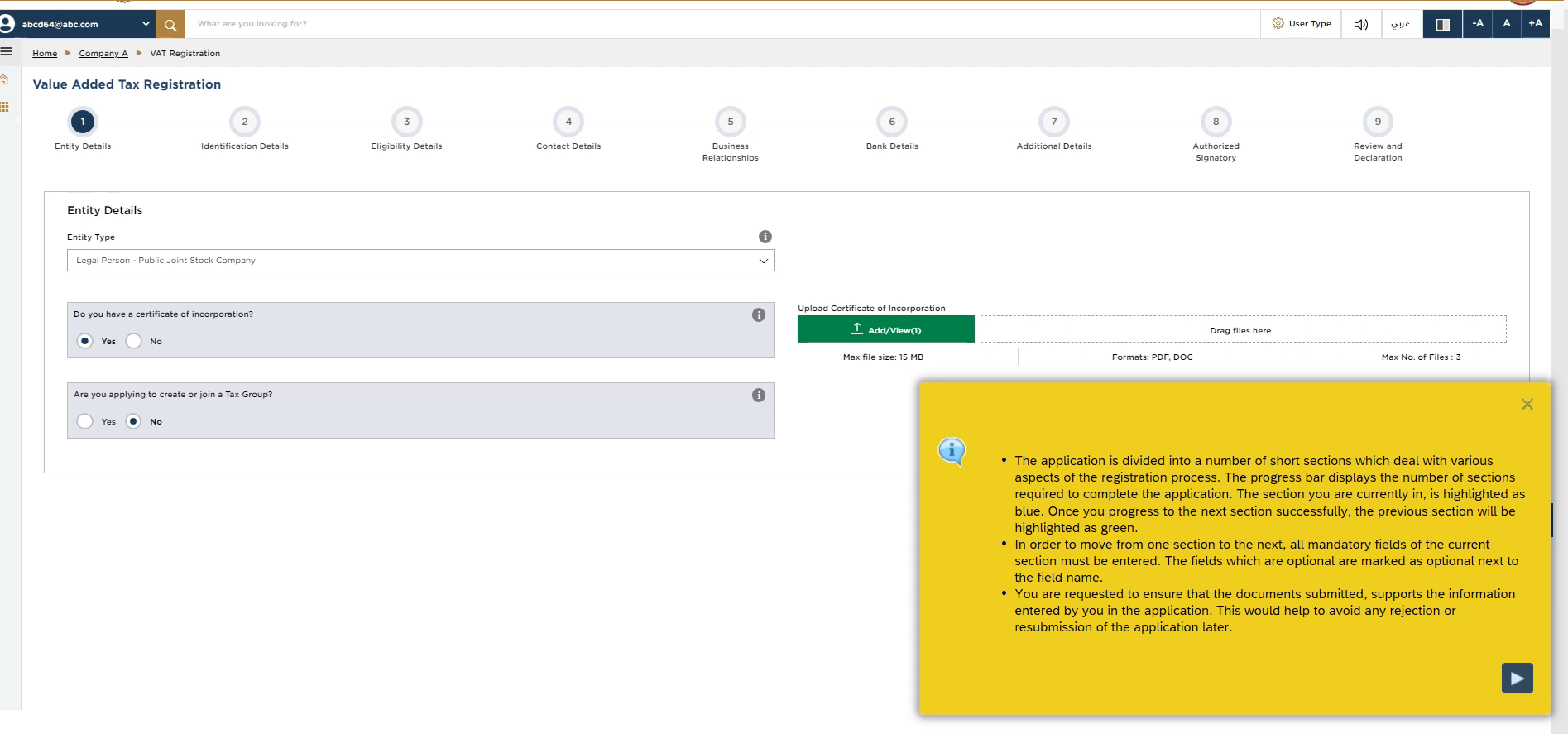The image size is (1568, 734).
Task: Close the yellow help popup
Action: 1527,405
